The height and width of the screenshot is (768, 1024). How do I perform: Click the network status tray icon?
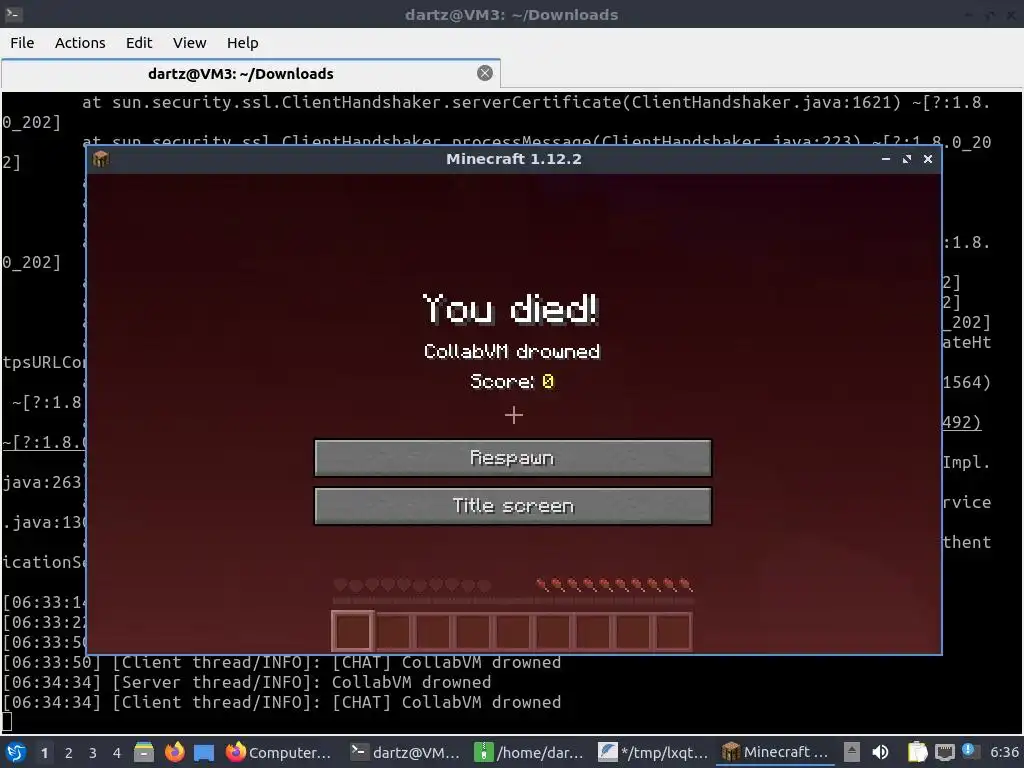tap(944, 752)
